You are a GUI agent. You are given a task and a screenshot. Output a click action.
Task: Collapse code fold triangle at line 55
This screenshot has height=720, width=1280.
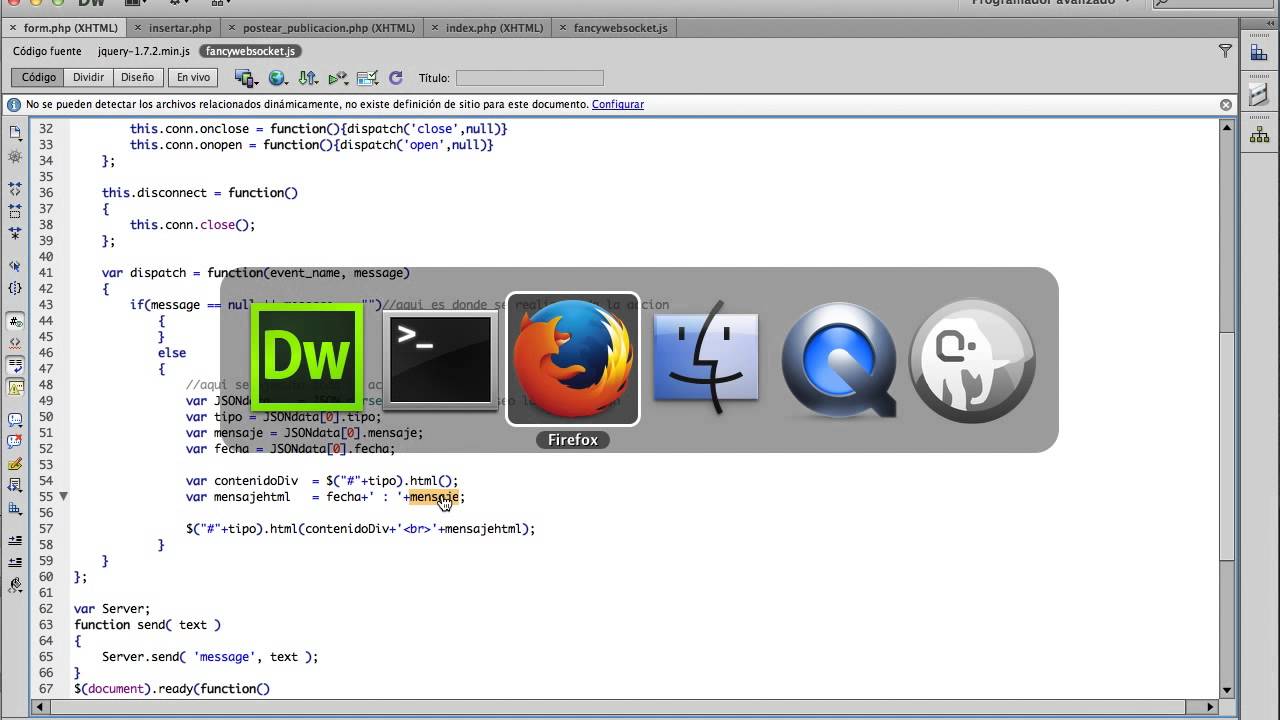(63, 496)
